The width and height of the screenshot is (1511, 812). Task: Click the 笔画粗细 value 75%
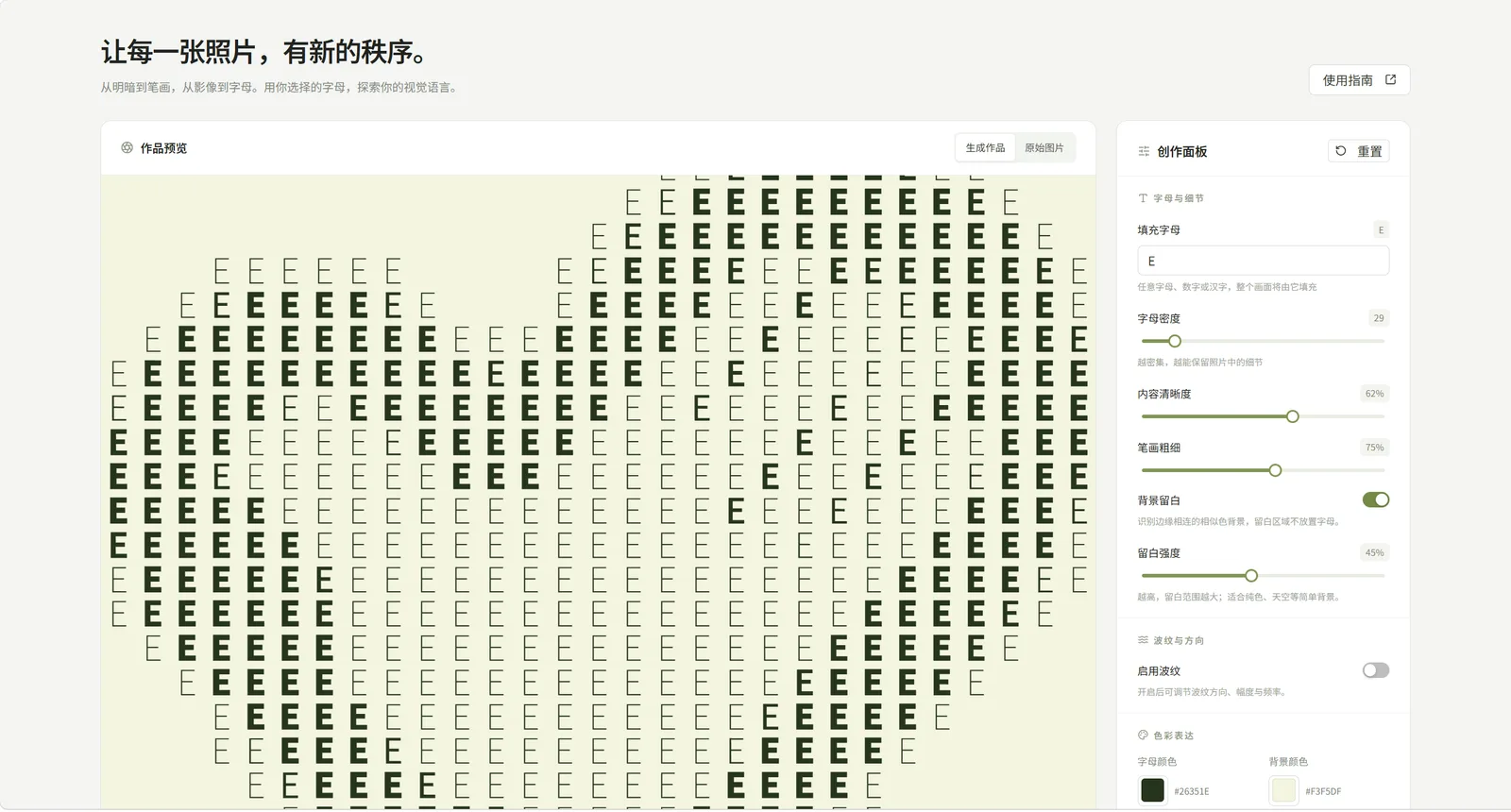[x=1374, y=448]
